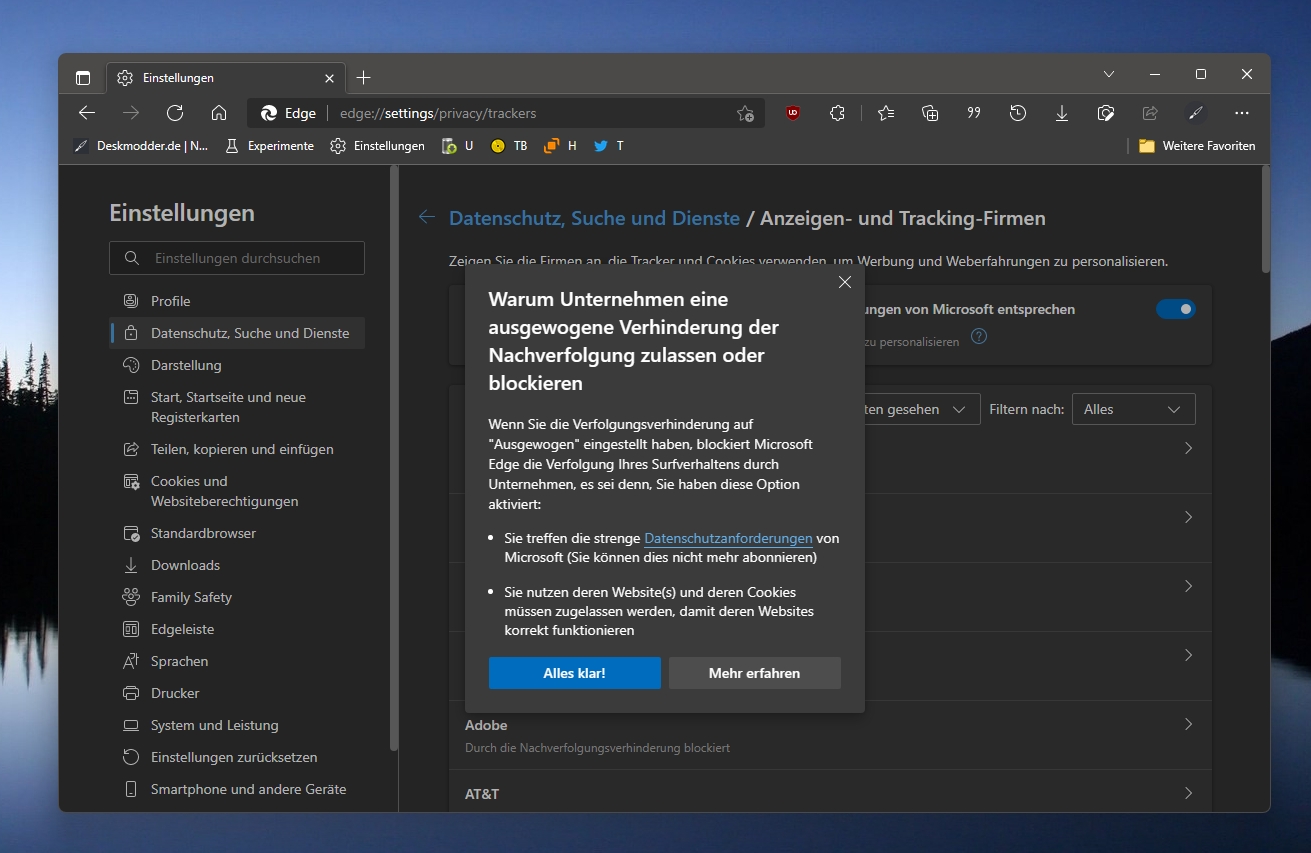Click the settings sidebar scrollbar
This screenshot has width=1311, height=853.
[394, 458]
